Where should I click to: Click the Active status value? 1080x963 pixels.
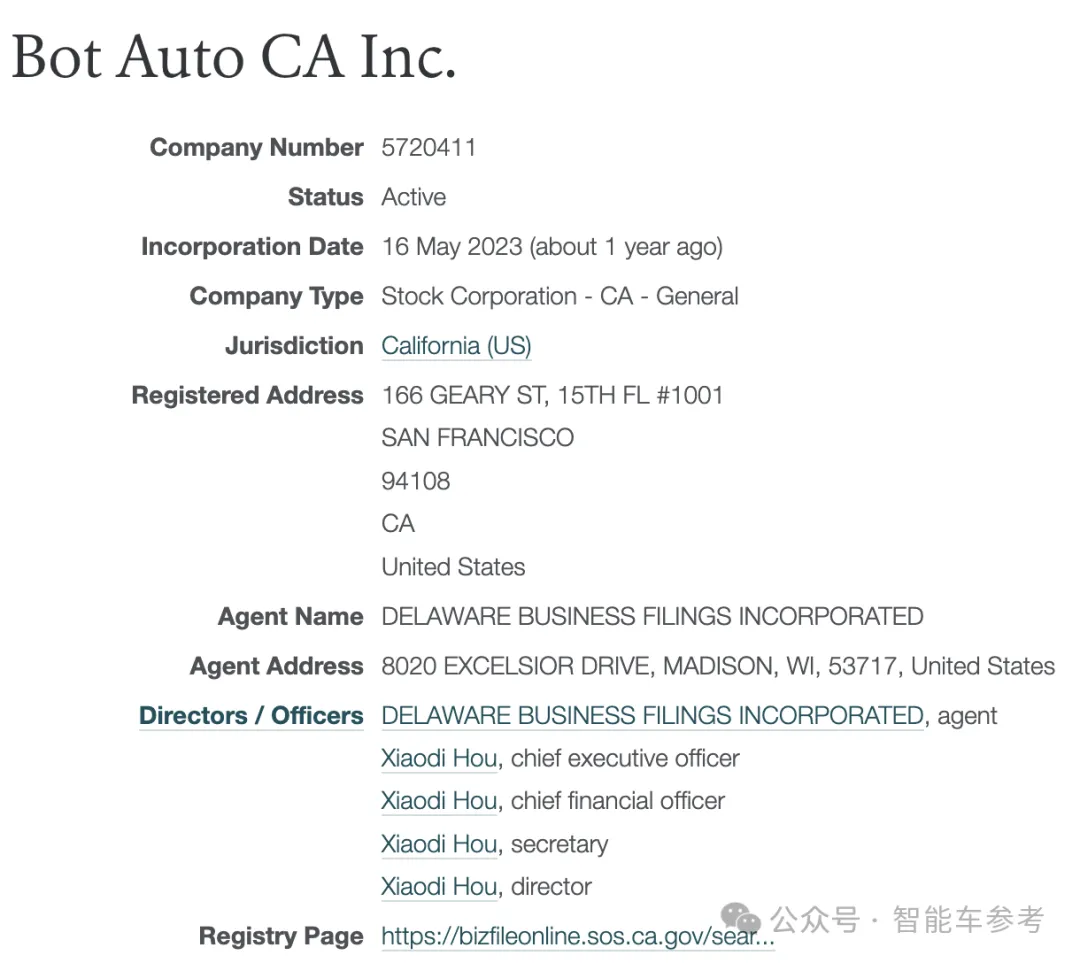point(414,197)
